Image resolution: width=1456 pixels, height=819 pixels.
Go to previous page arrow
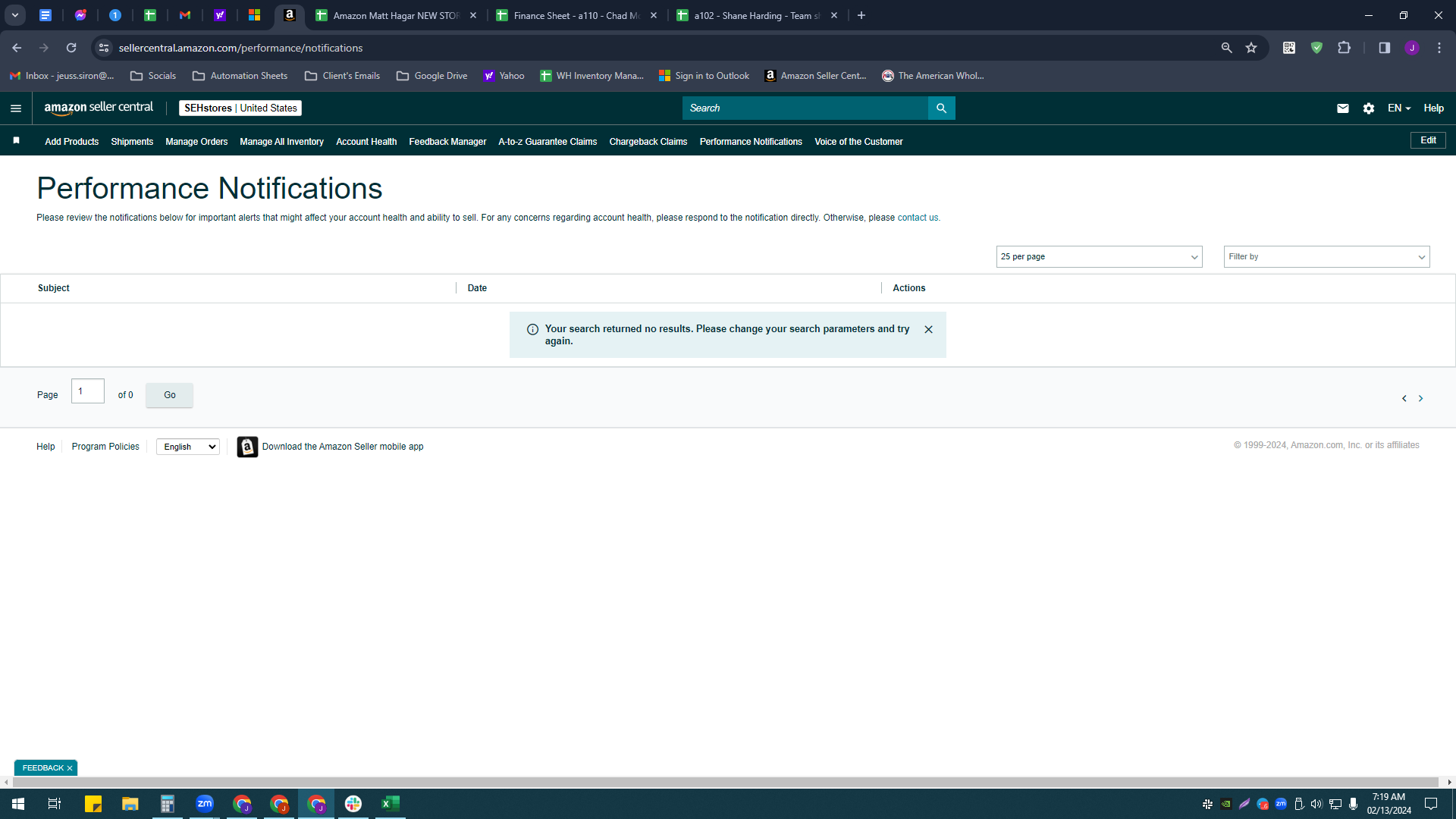click(x=1404, y=398)
